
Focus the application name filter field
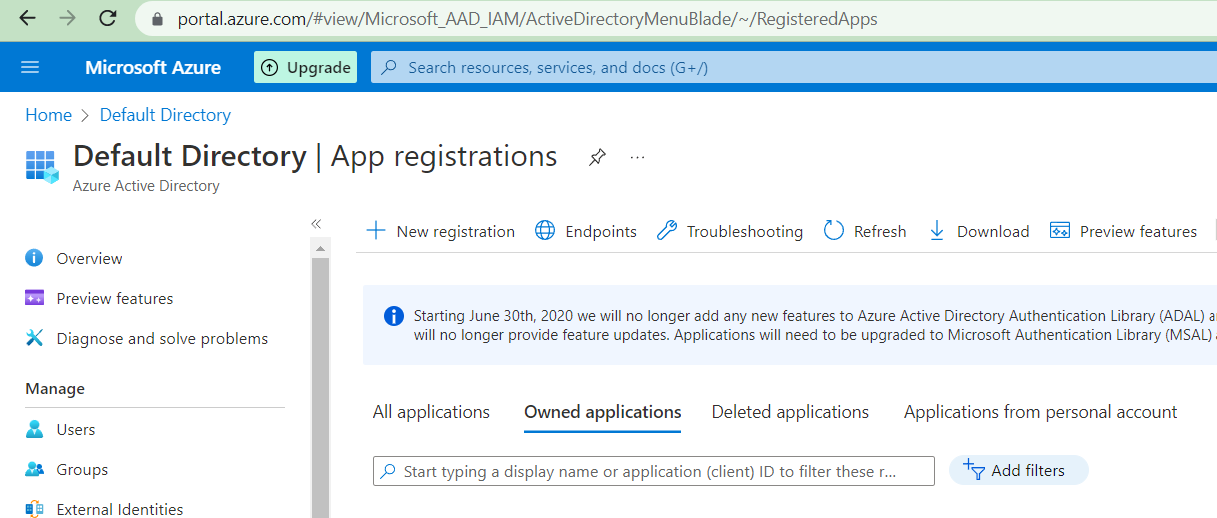[653, 471]
